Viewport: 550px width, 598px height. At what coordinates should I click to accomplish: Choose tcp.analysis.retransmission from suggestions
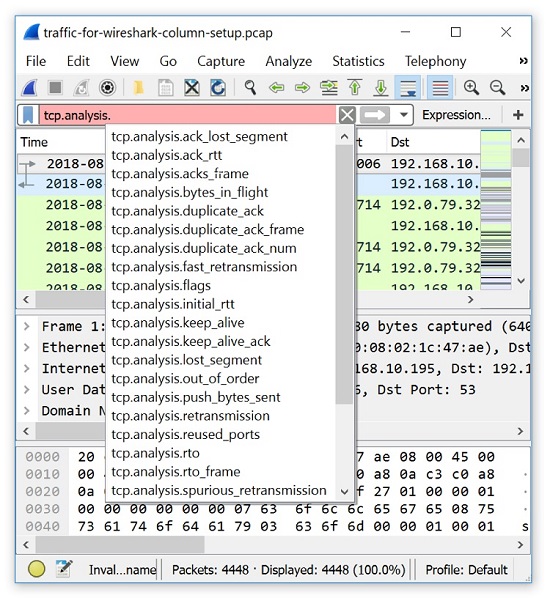click(x=190, y=416)
